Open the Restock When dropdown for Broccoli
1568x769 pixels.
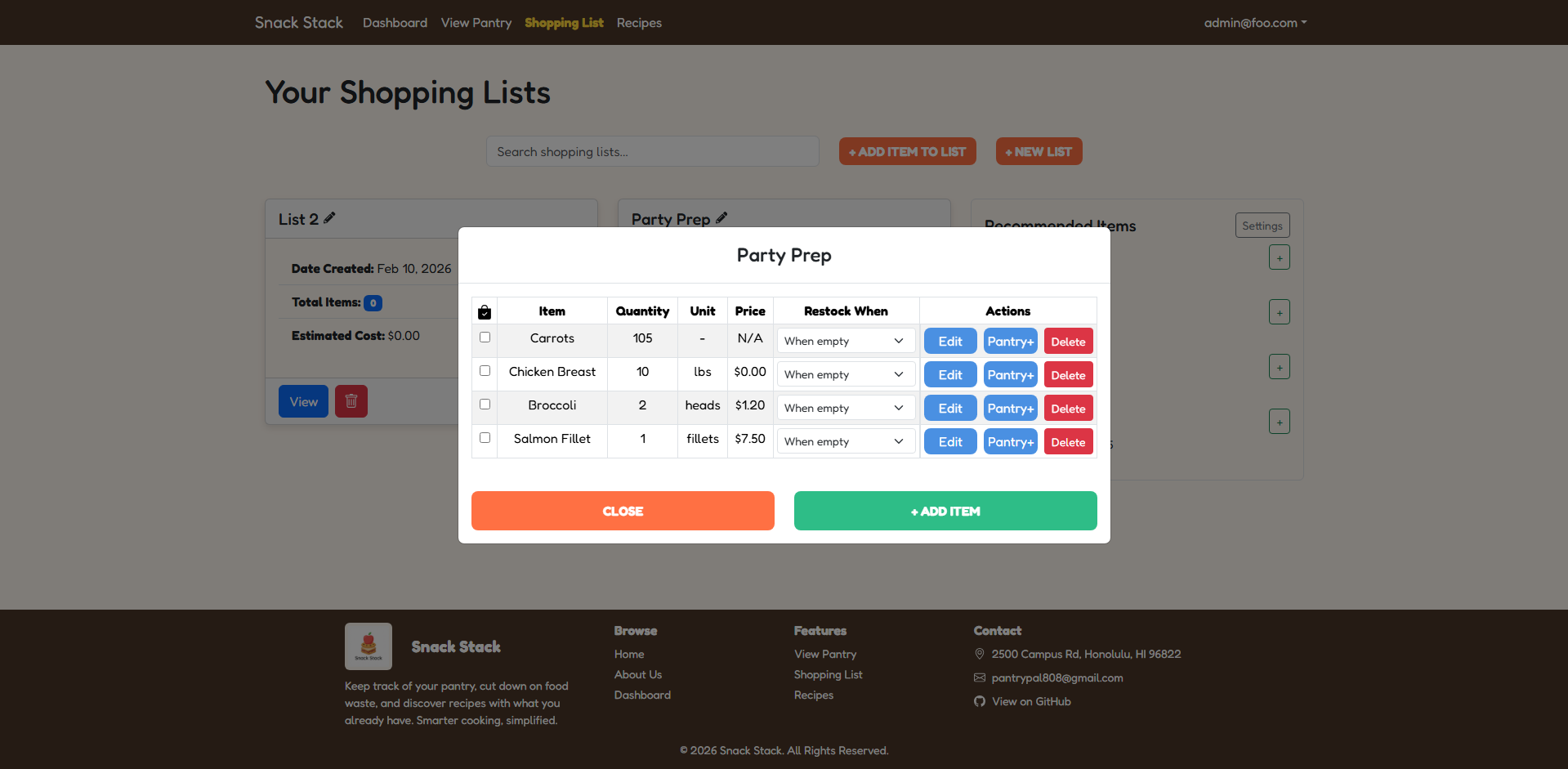pyautogui.click(x=846, y=407)
